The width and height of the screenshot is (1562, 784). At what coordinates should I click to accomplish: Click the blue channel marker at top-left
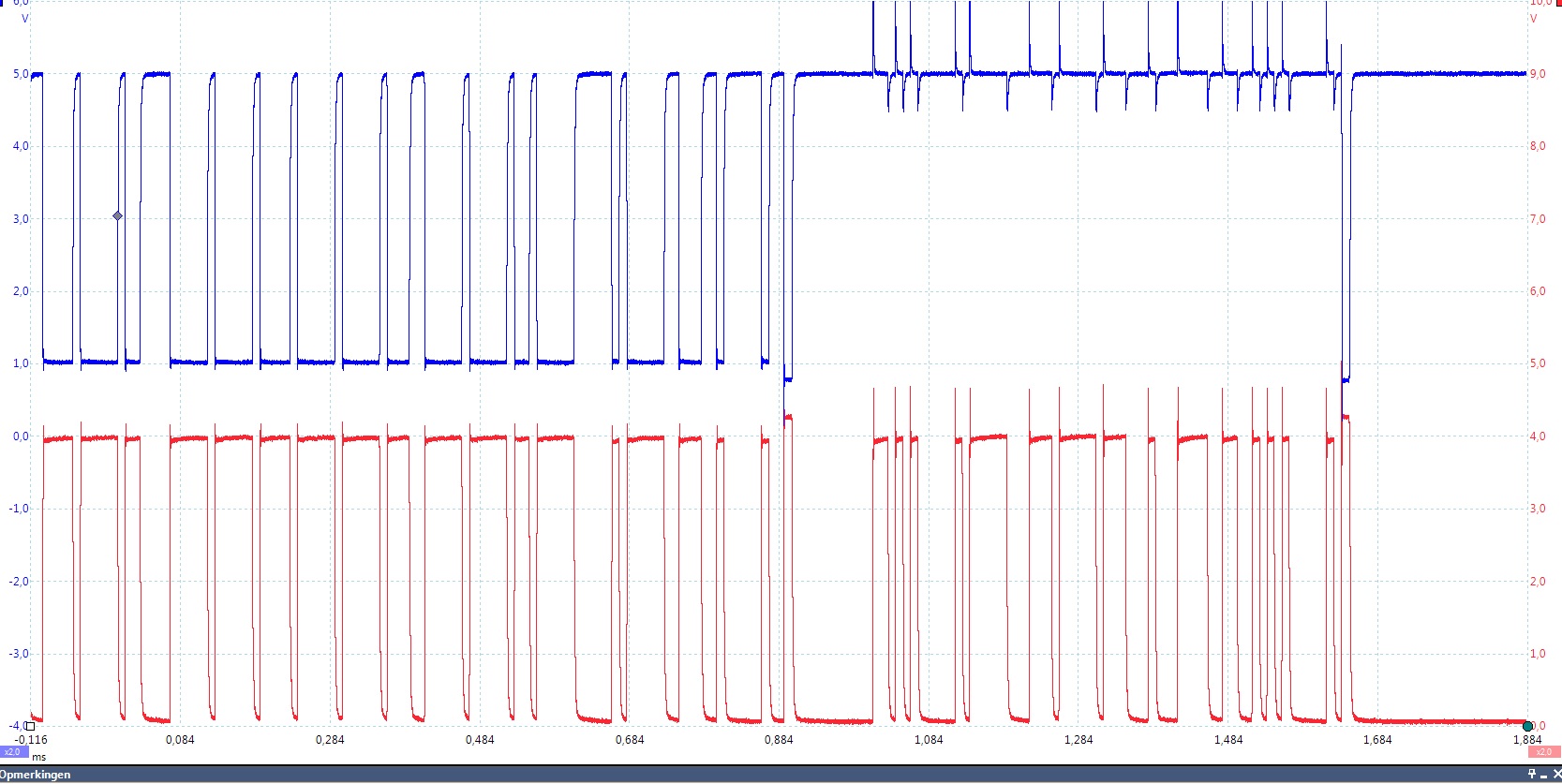coord(4,3)
